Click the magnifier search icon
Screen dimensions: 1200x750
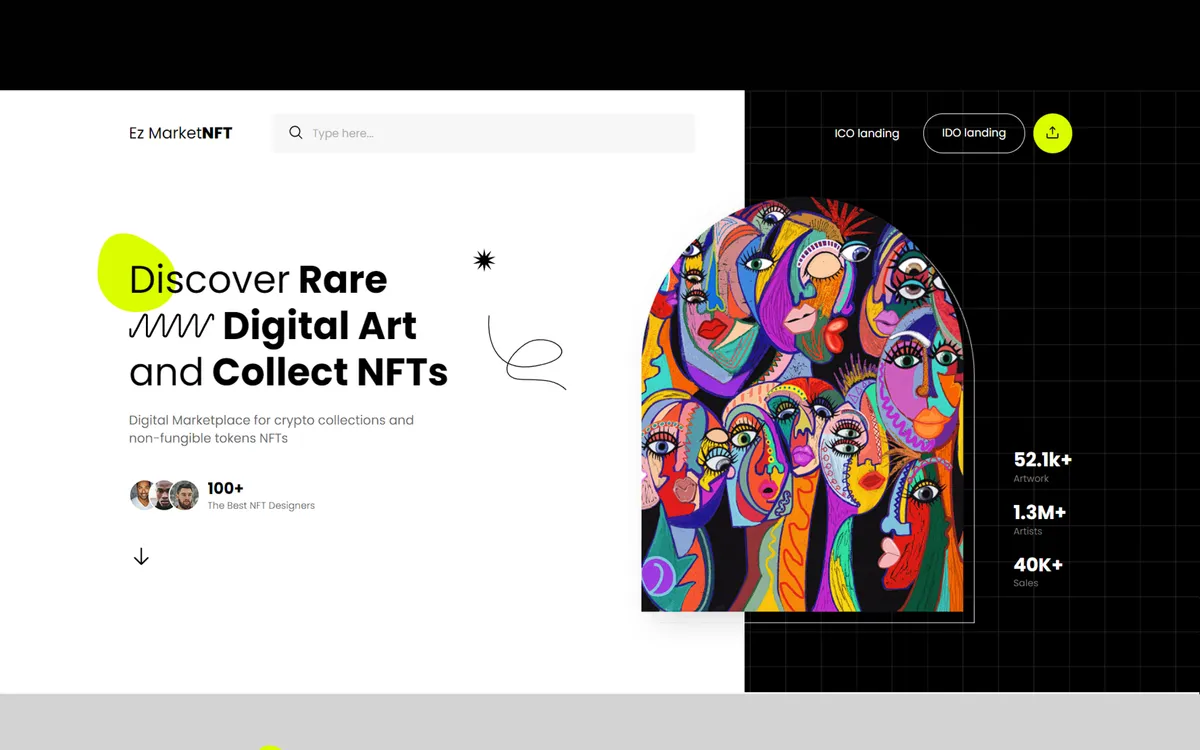pos(295,133)
